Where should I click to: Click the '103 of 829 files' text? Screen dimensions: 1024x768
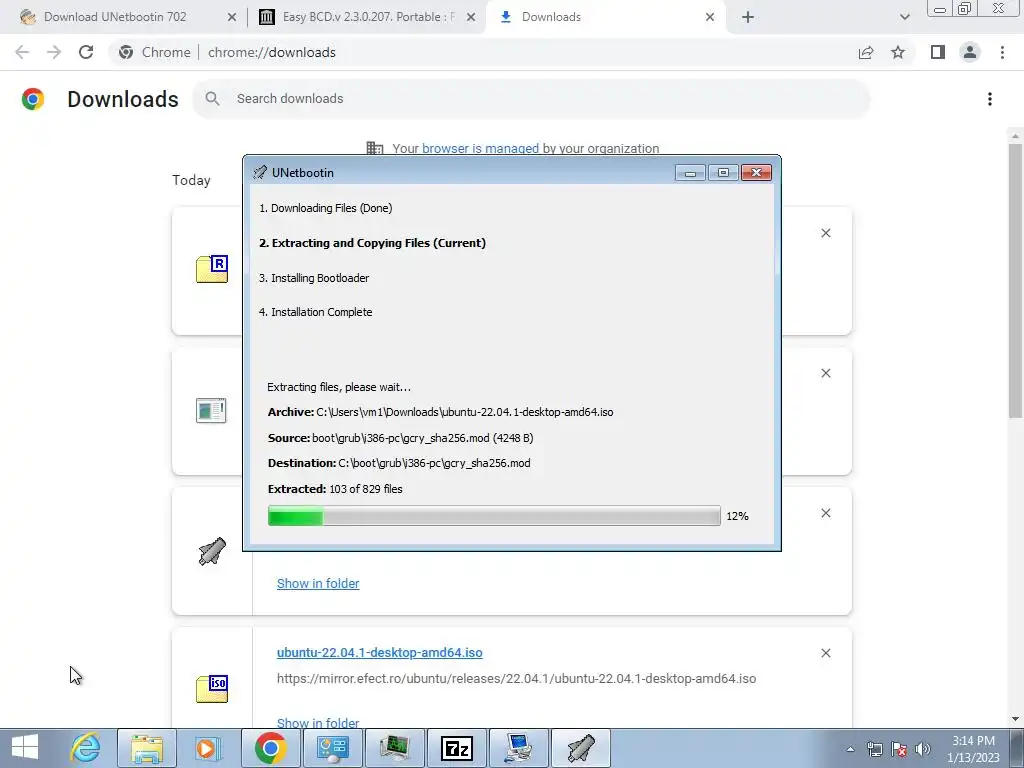[x=366, y=489]
